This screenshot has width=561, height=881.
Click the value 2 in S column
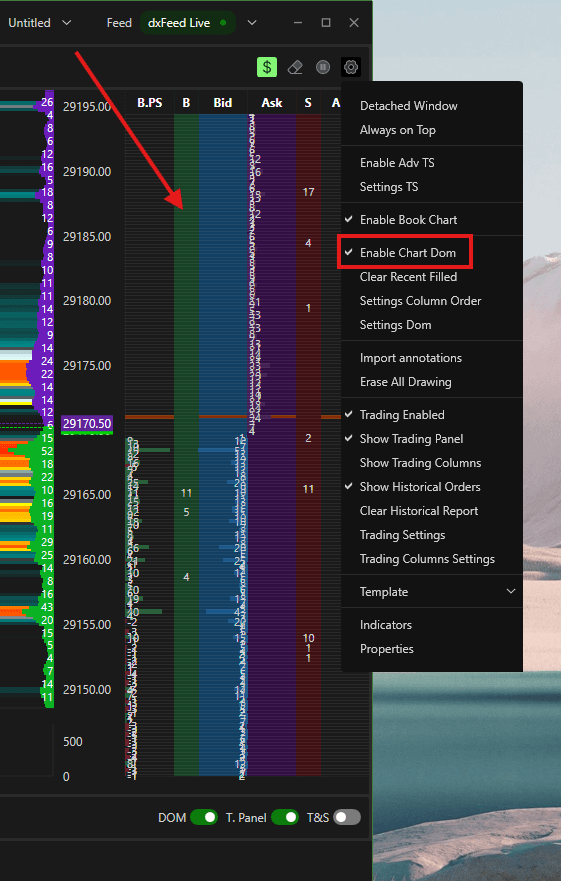[x=308, y=438]
